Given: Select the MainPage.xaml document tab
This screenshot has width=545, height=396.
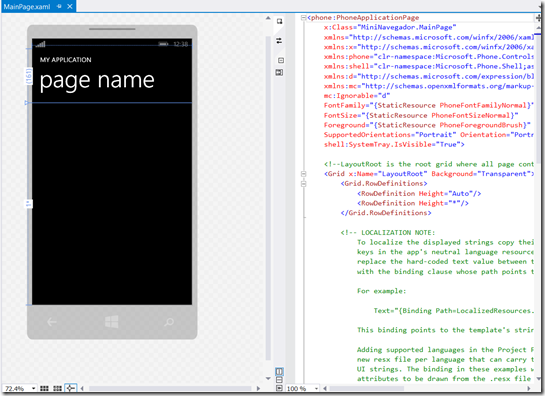Looking at the screenshot, I should point(27,7).
